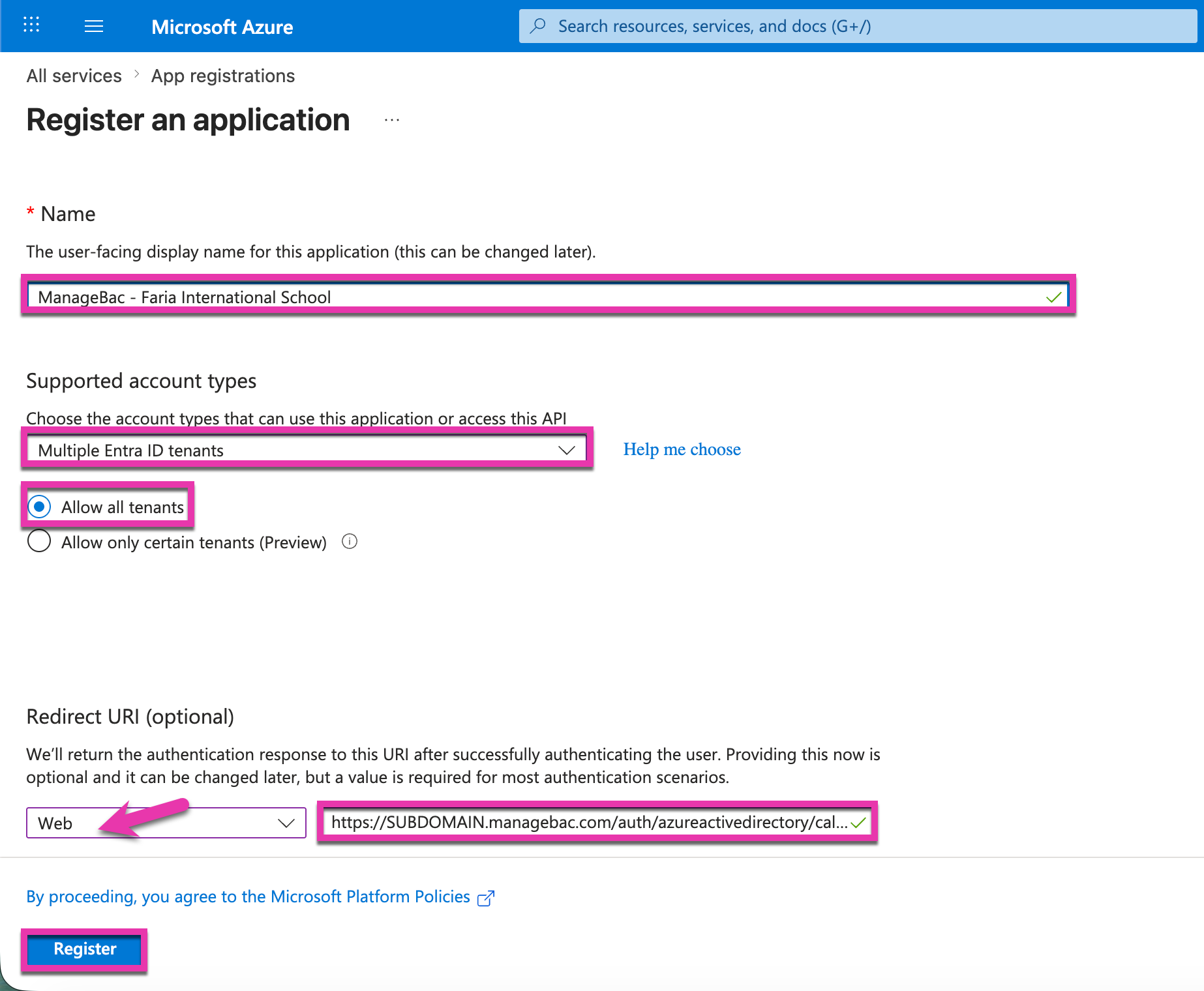
Task: Click the Name field label
Action: point(68,214)
